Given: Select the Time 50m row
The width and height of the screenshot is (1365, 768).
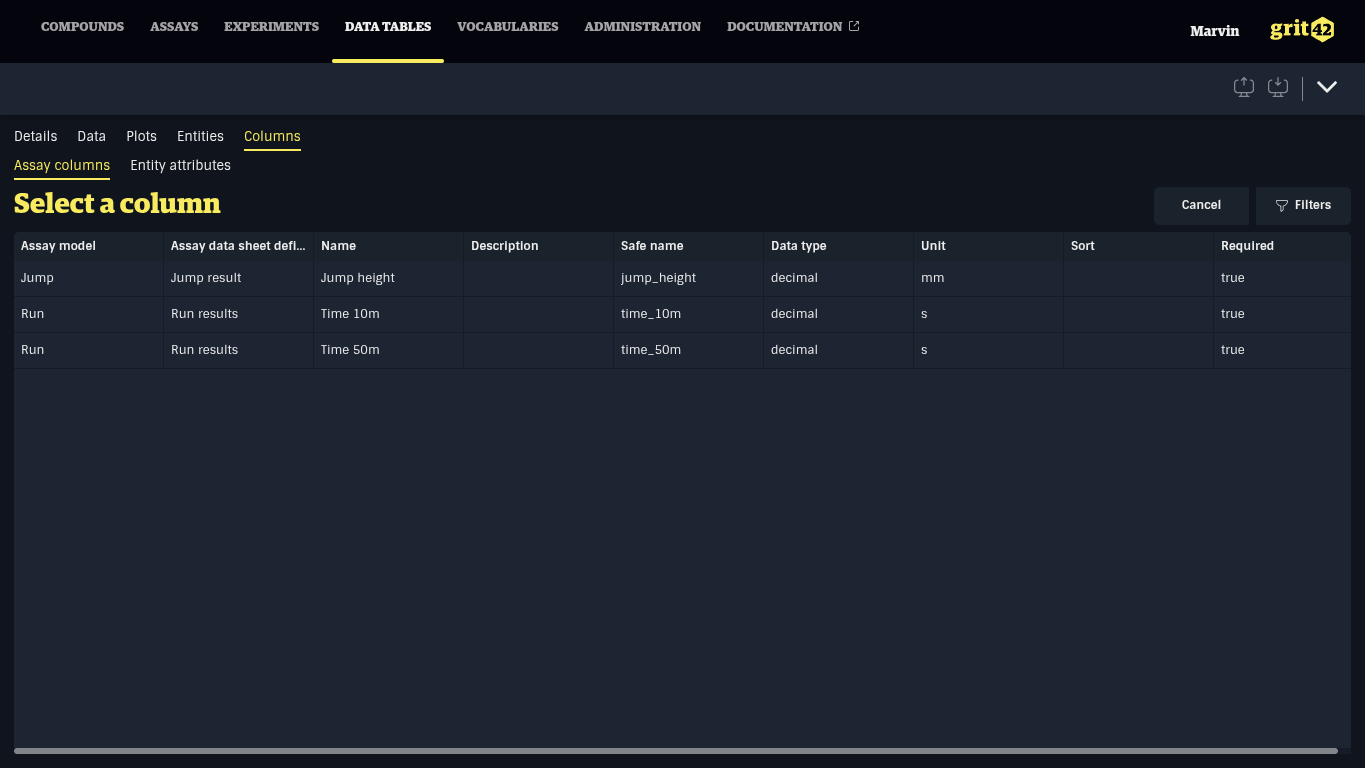Looking at the screenshot, I should pos(350,350).
